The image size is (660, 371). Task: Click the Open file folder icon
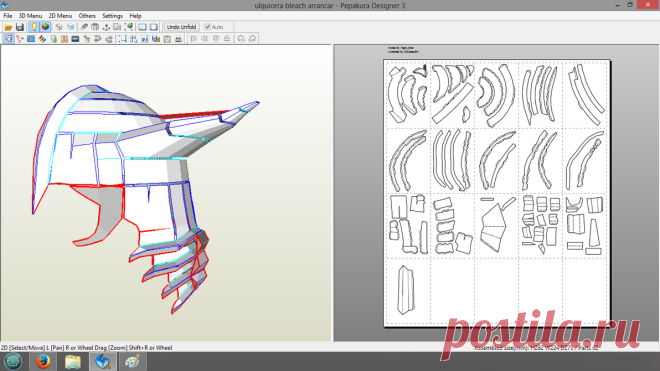coord(8,27)
